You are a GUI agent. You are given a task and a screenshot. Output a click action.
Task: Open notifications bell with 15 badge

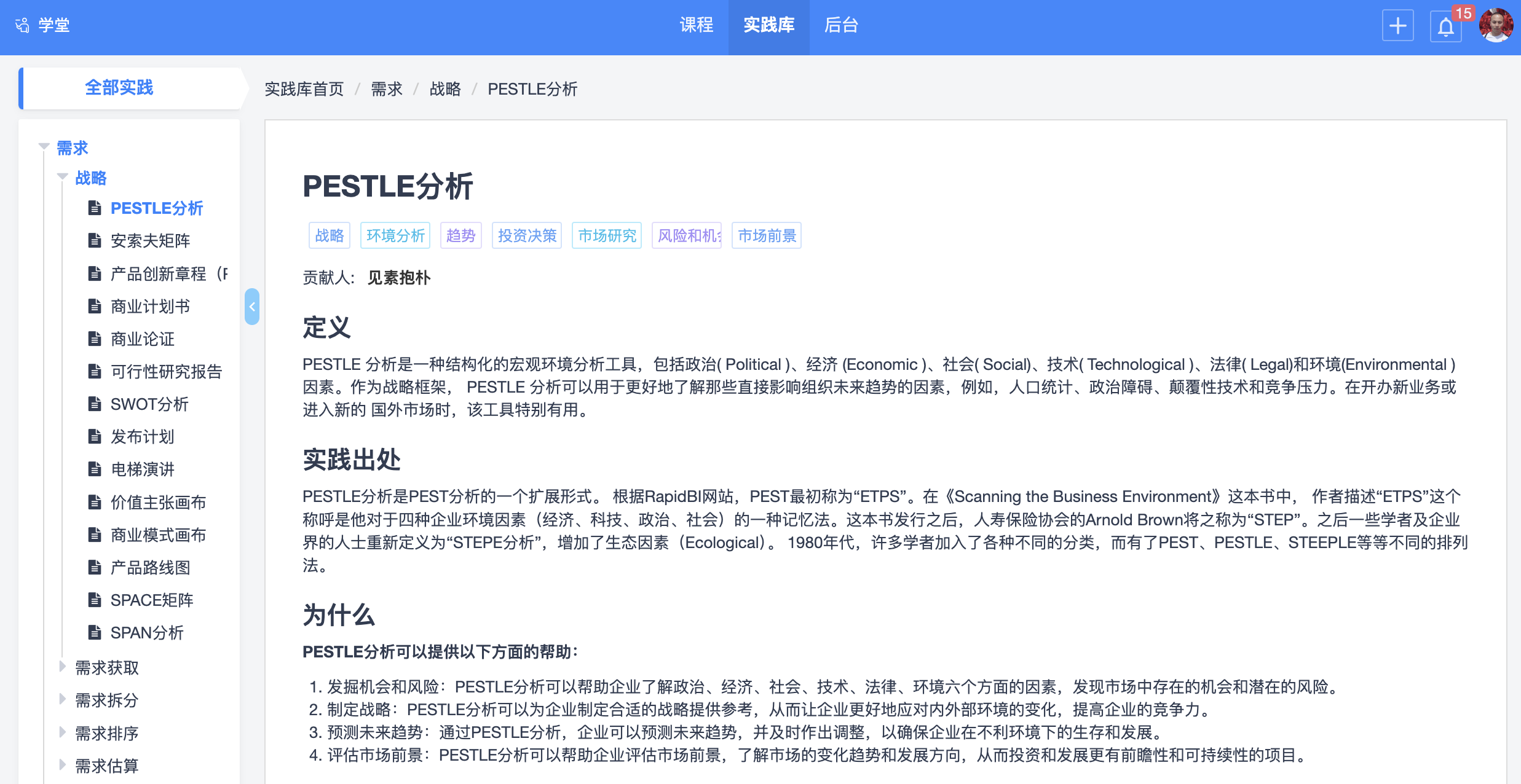click(1445, 27)
